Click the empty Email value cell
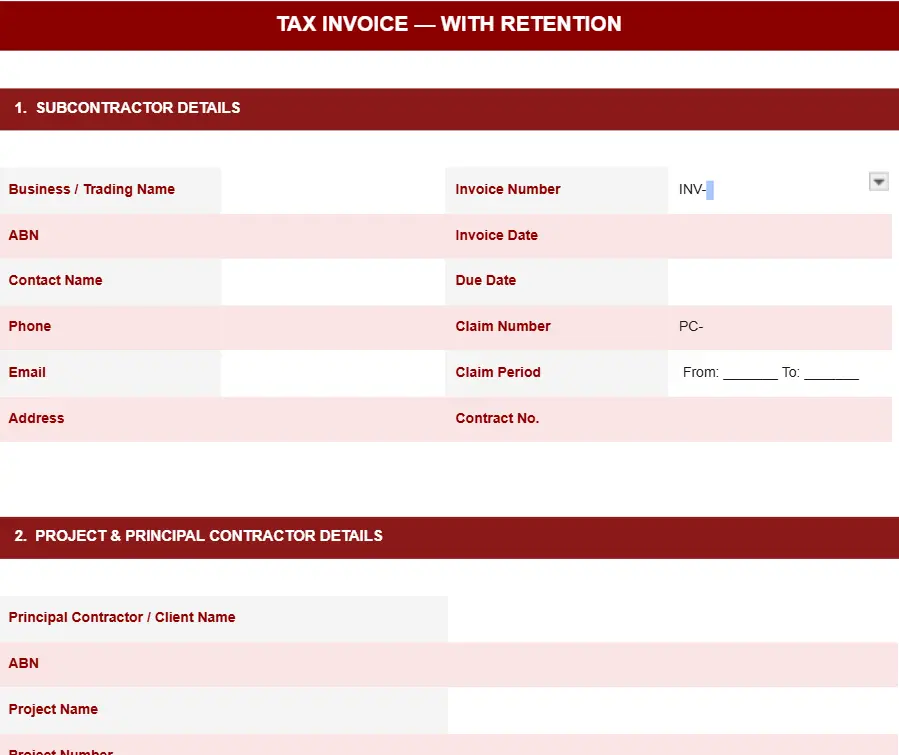Viewport: 899px width, 755px height. pos(332,373)
